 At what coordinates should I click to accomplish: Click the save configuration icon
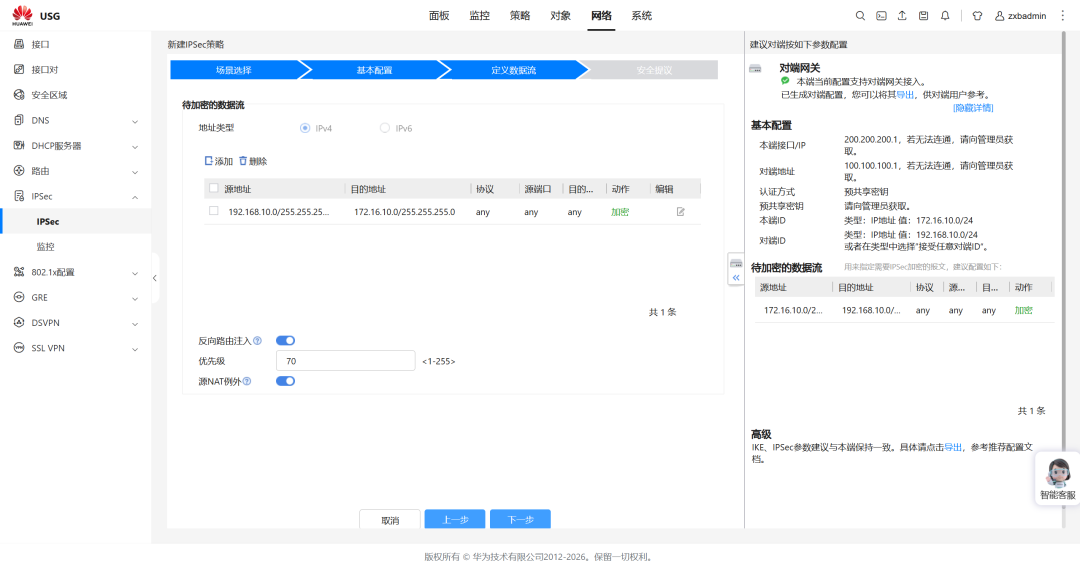(924, 16)
